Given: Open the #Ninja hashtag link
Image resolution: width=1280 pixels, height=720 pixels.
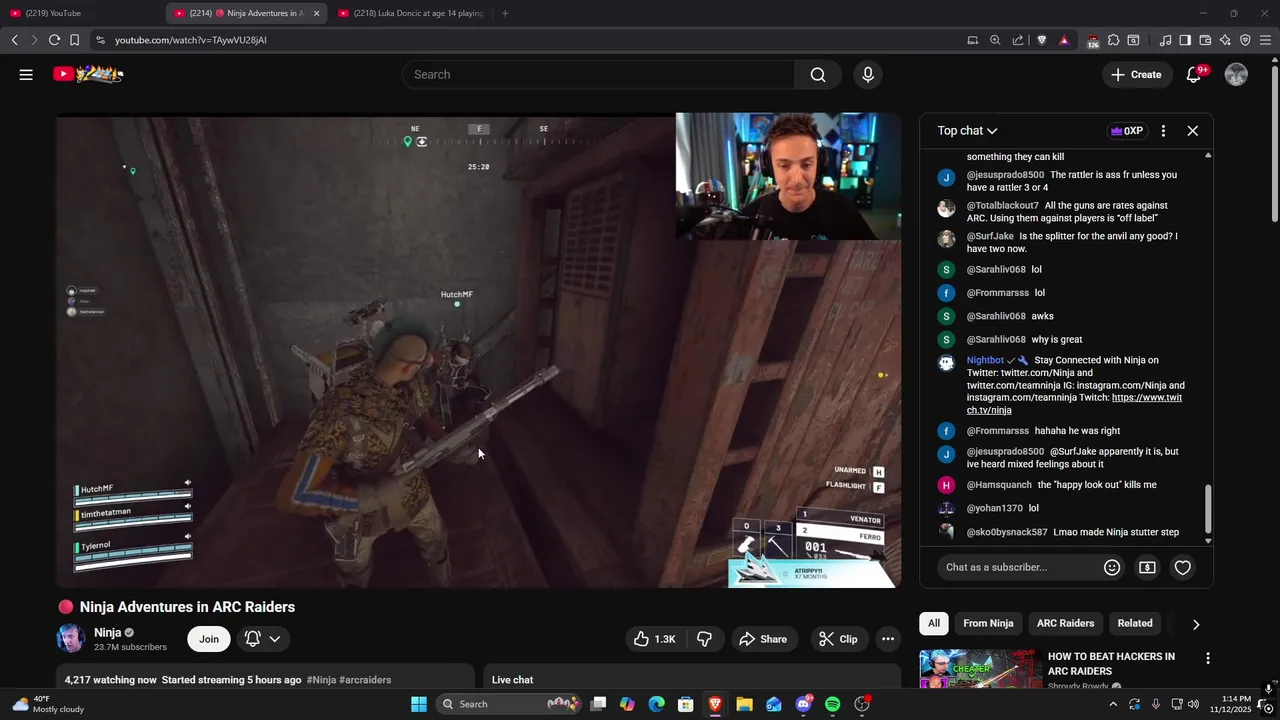Looking at the screenshot, I should click(321, 680).
